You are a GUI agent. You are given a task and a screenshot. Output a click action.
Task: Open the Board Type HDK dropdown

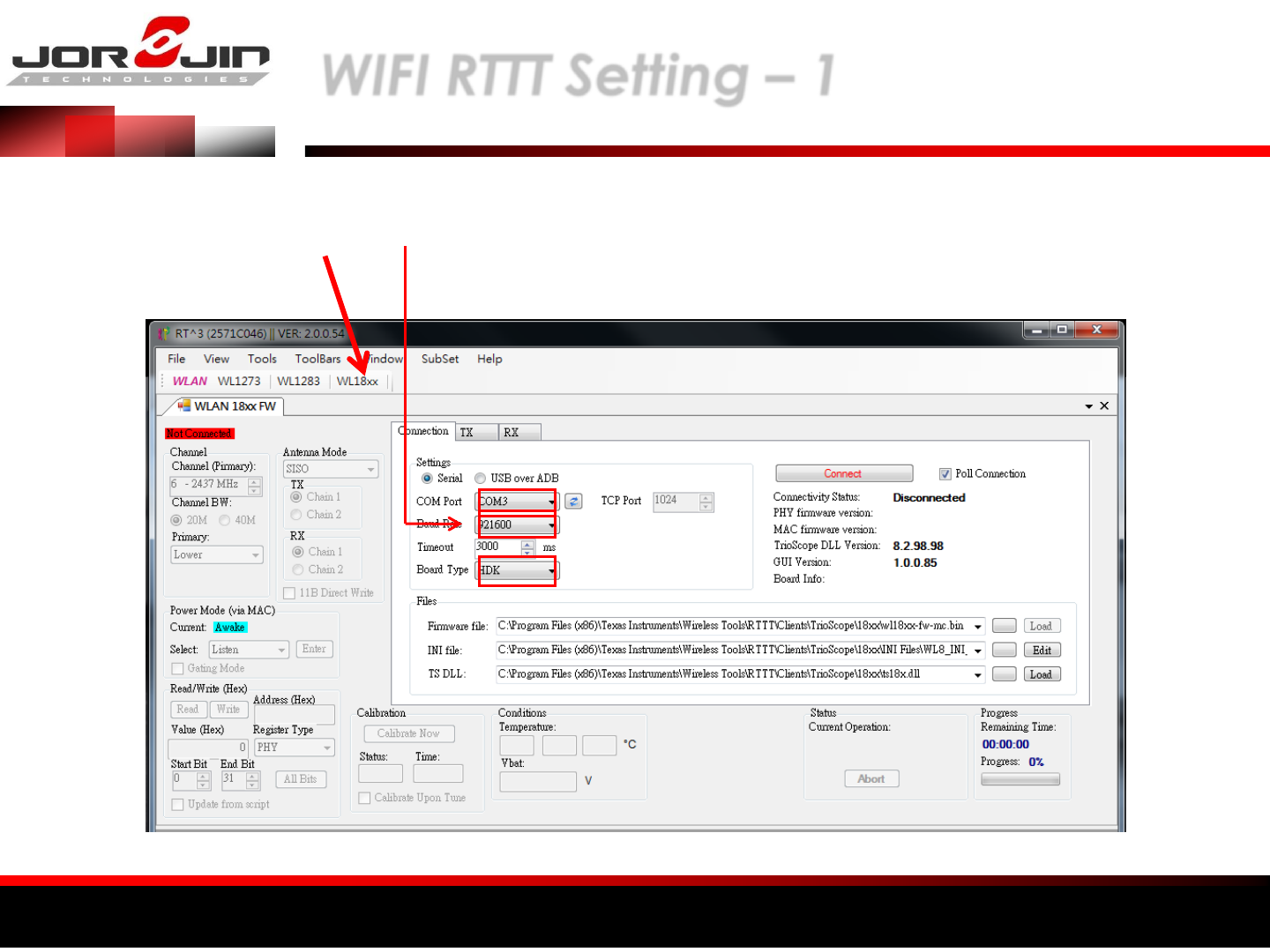pos(517,570)
